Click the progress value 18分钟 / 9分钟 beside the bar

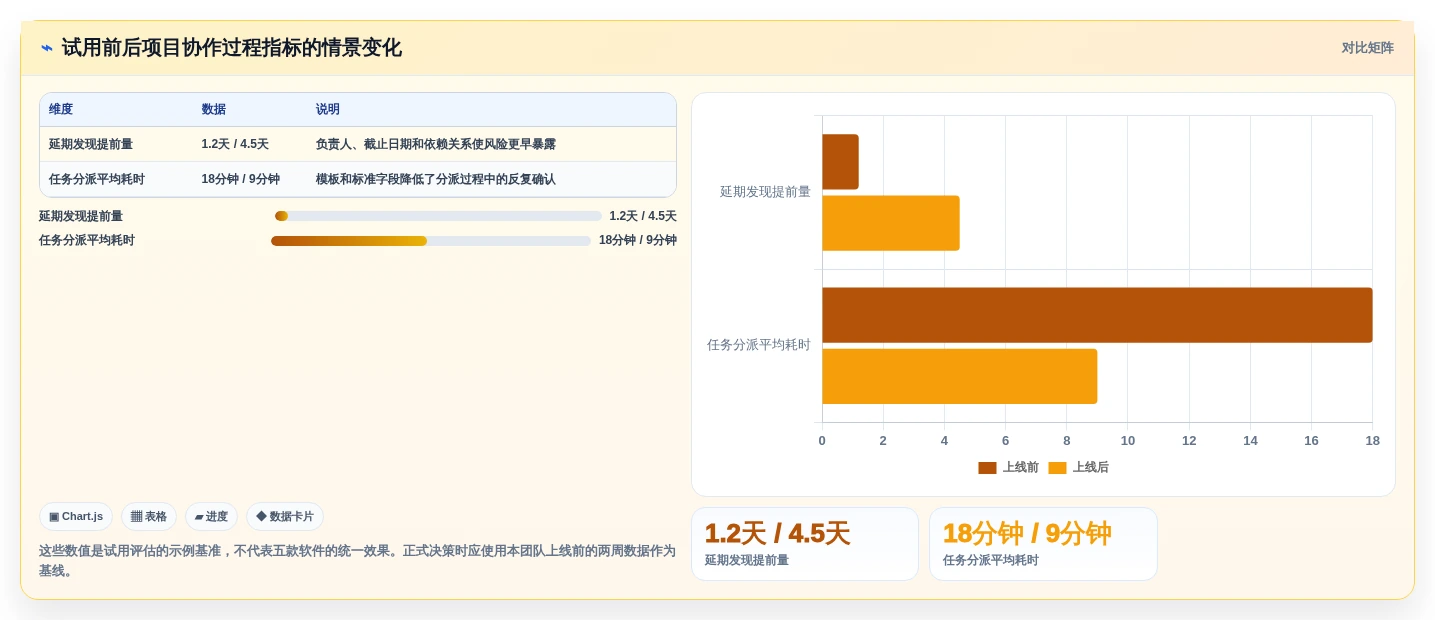pos(638,241)
